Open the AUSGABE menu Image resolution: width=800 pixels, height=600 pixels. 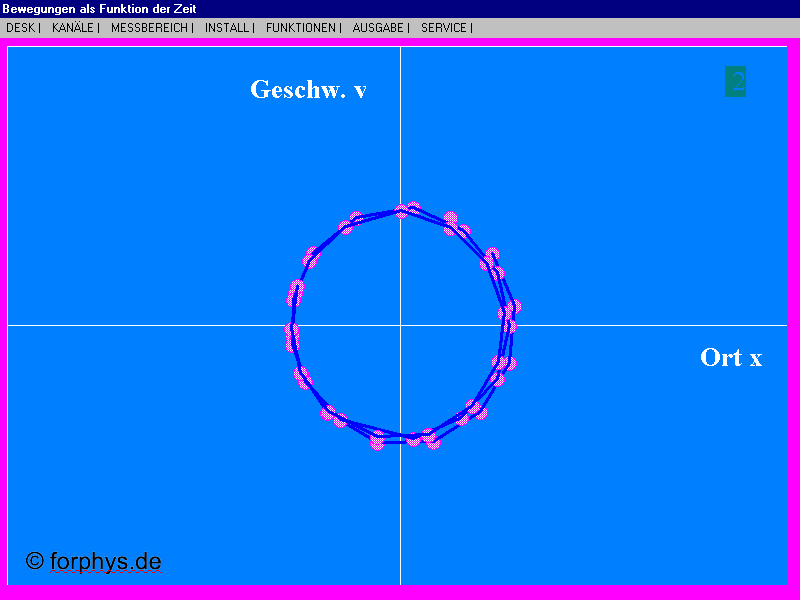click(377, 28)
